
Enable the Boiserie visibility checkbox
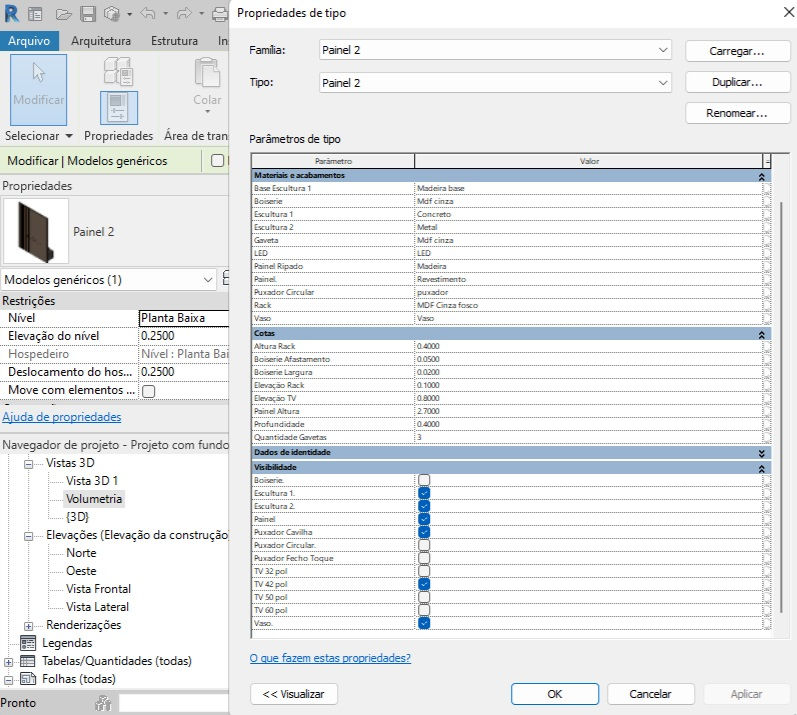[x=424, y=480]
